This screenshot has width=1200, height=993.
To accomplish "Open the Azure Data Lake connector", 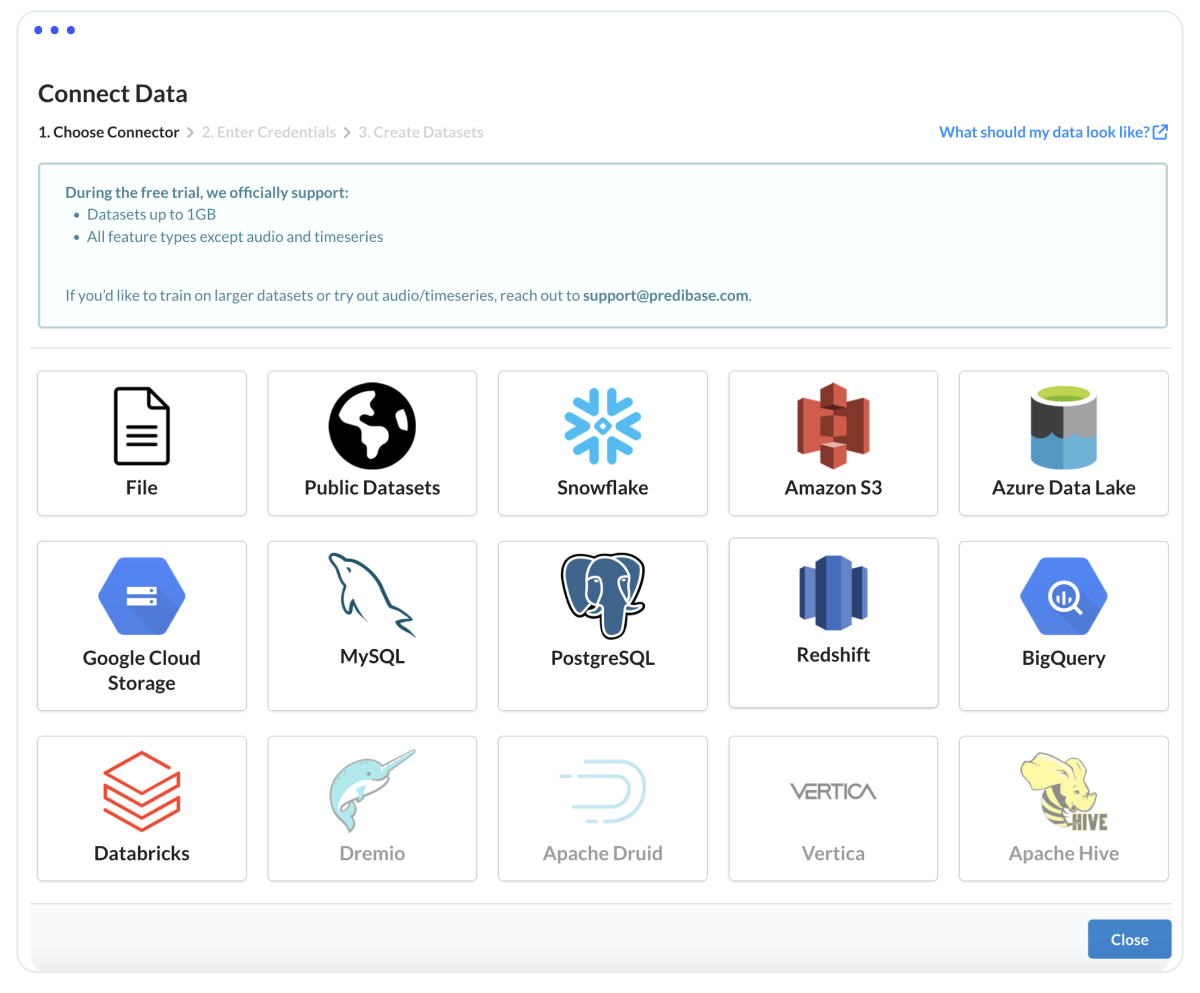I will 1063,443.
